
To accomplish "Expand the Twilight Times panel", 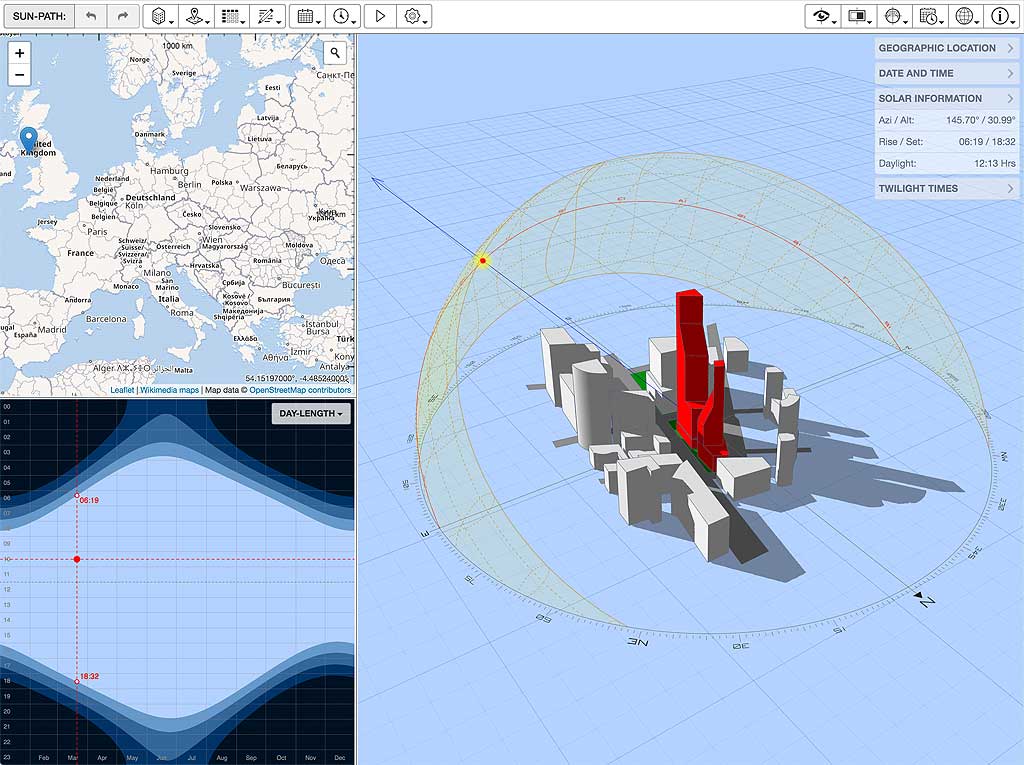I will pyautogui.click(x=946, y=188).
